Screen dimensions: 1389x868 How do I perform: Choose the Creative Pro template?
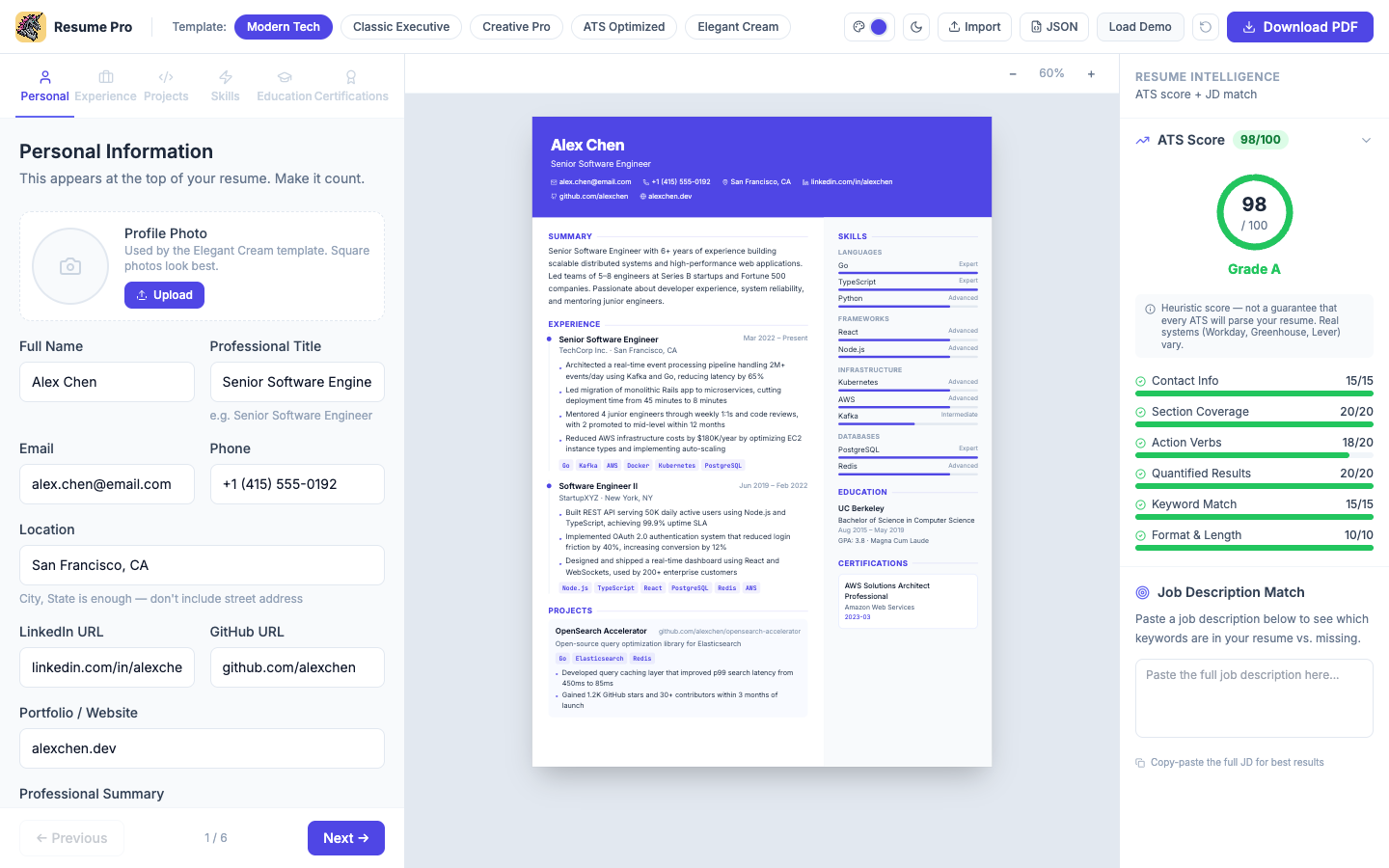point(516,27)
